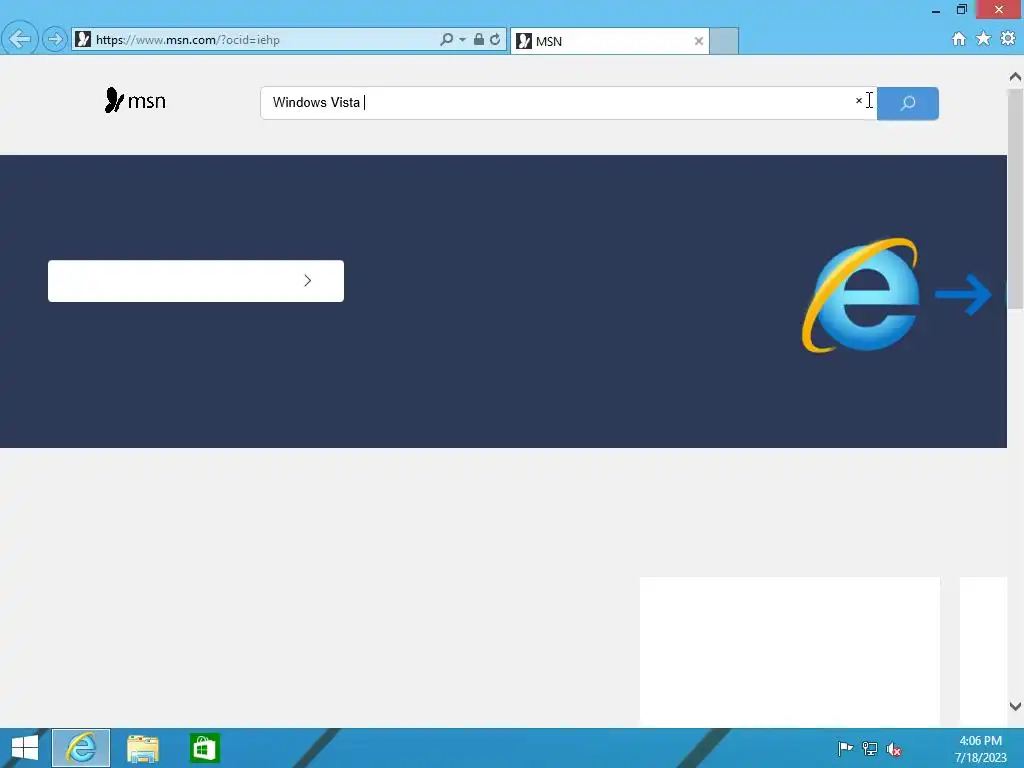Open Internet Explorer from the taskbar
The width and height of the screenshot is (1024, 768).
coord(81,748)
